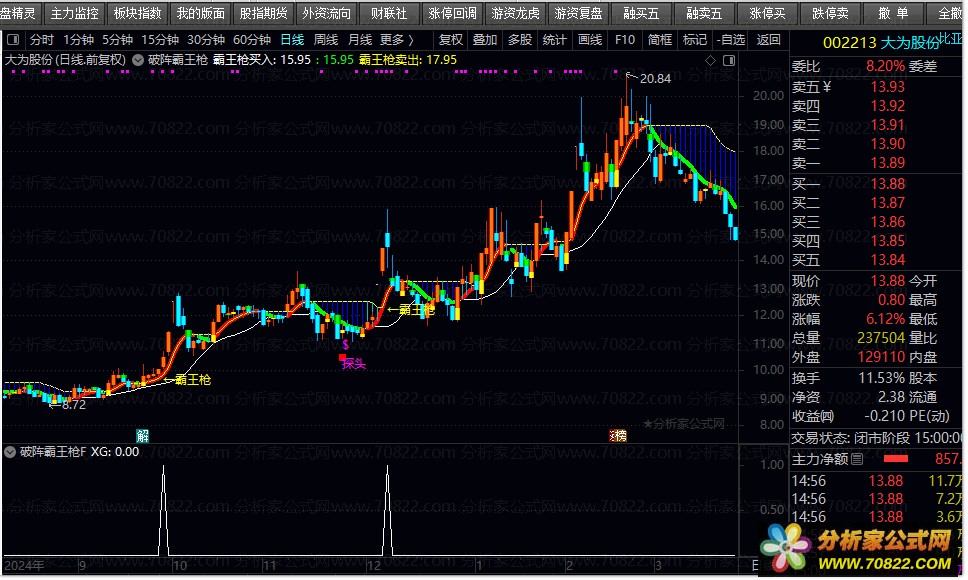Select the 30分钟 period
Viewport: 968px width, 580px height.
[206, 40]
